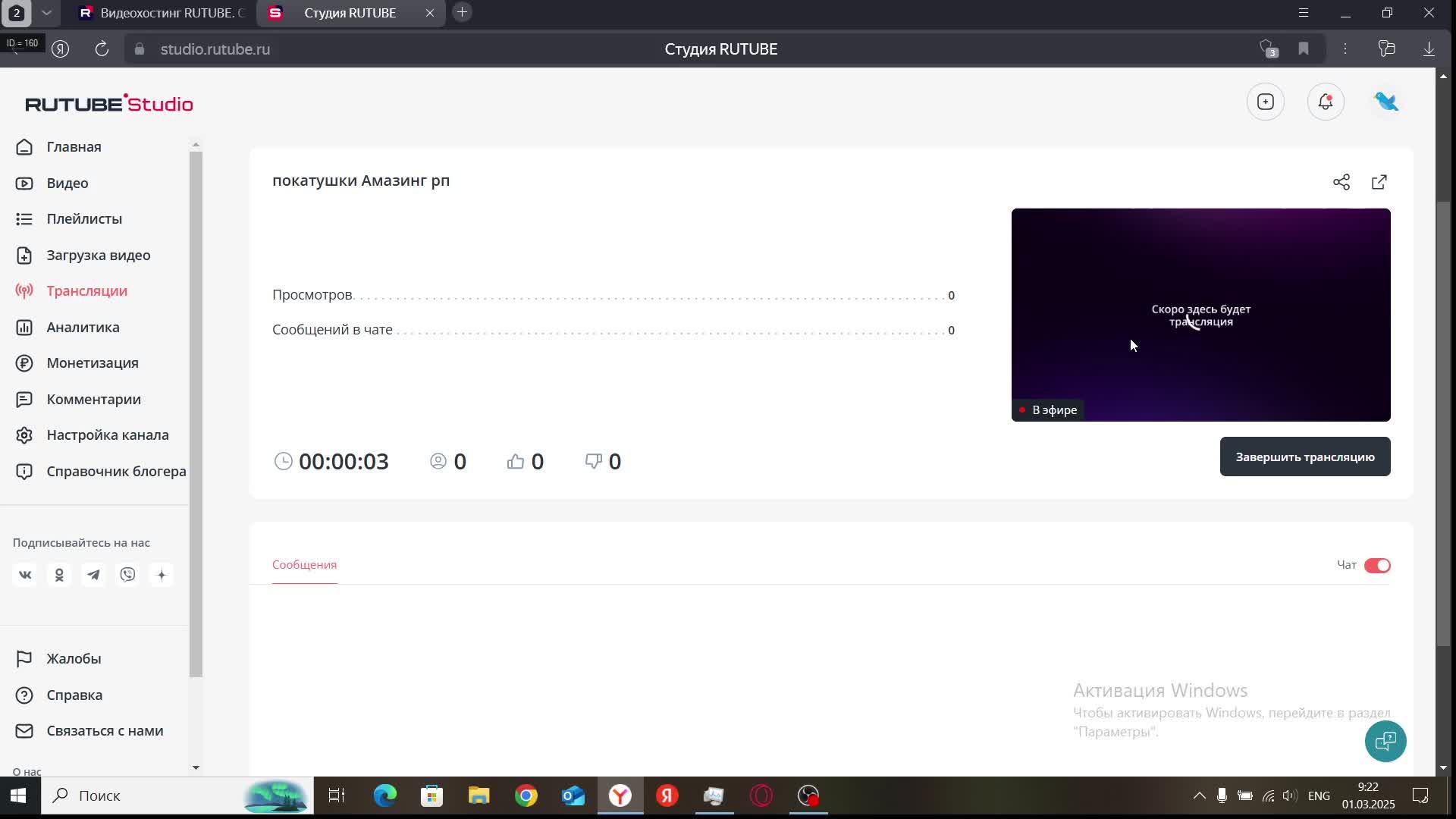Open browser three-dot menu
Screen dimensions: 1456x819
click(1345, 49)
